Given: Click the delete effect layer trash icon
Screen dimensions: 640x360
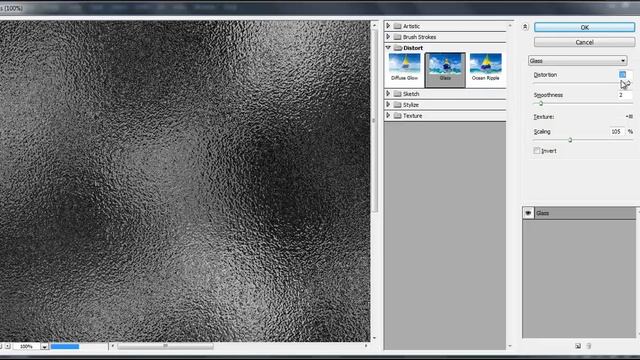Looking at the screenshot, I should click(589, 346).
